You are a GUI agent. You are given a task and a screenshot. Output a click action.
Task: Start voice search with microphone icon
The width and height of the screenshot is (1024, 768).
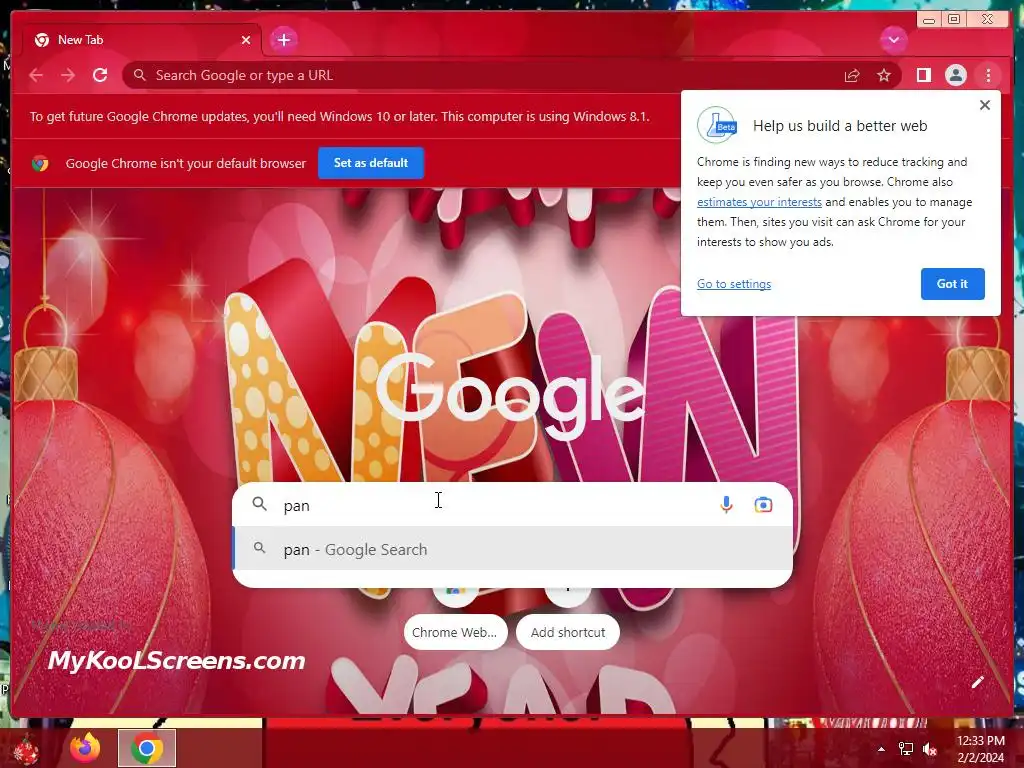point(726,505)
